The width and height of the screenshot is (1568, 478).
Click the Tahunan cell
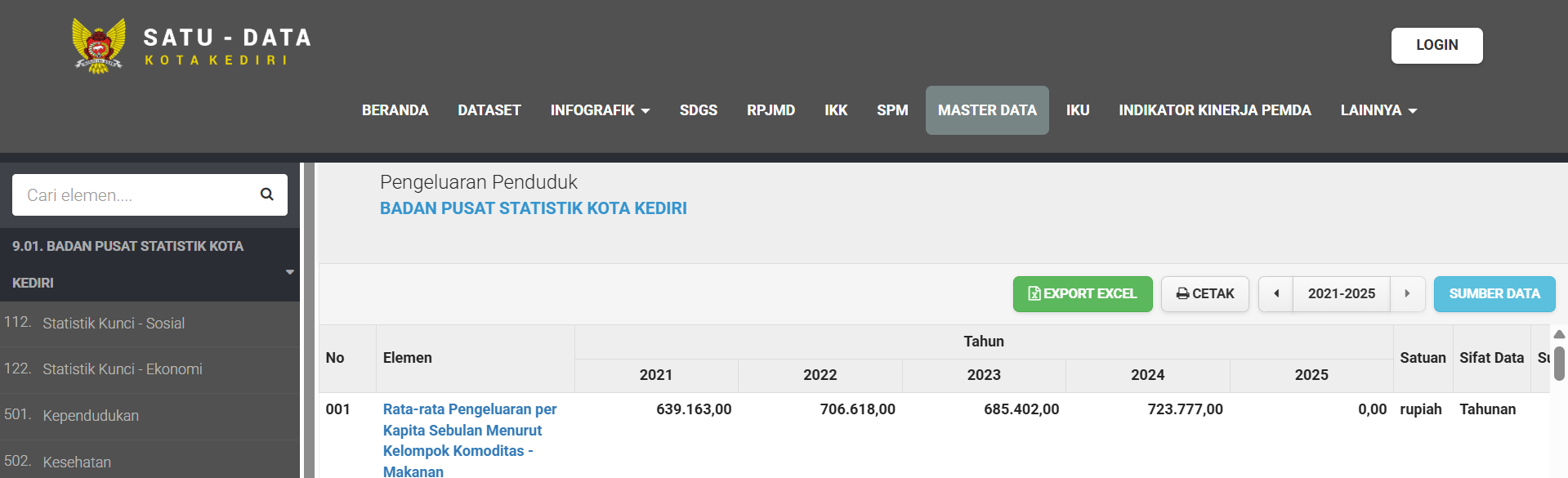pos(1488,409)
